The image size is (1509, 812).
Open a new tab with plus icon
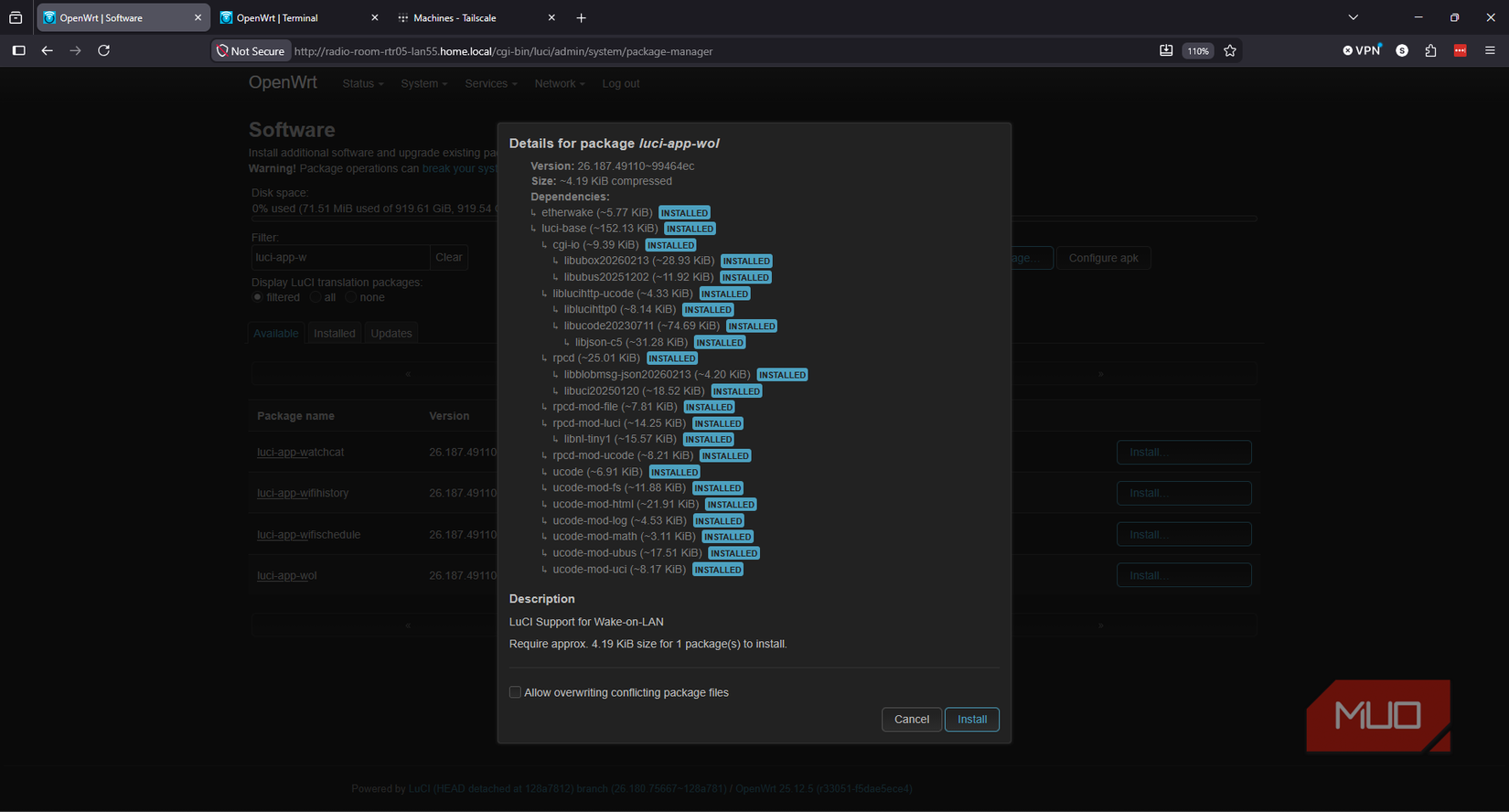point(581,17)
